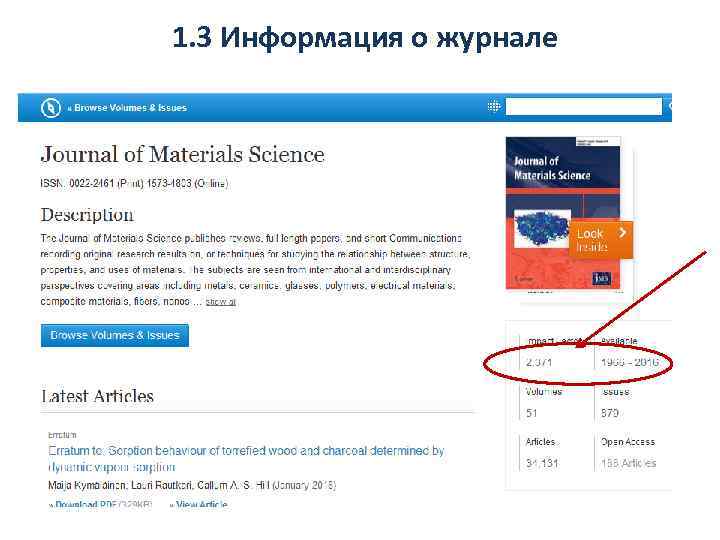The image size is (720, 540).
Task: Click the Download PDF link
Action: (x=100, y=505)
